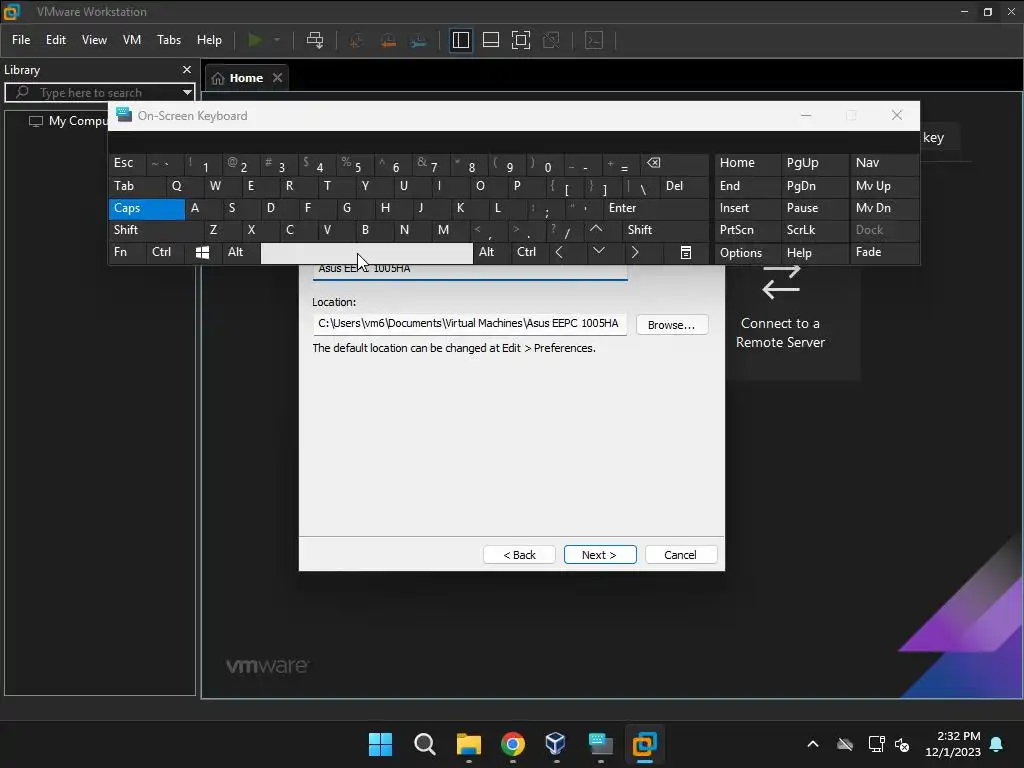
Task: Toggle the left Ctrl key on keyboard
Action: [x=165, y=252]
